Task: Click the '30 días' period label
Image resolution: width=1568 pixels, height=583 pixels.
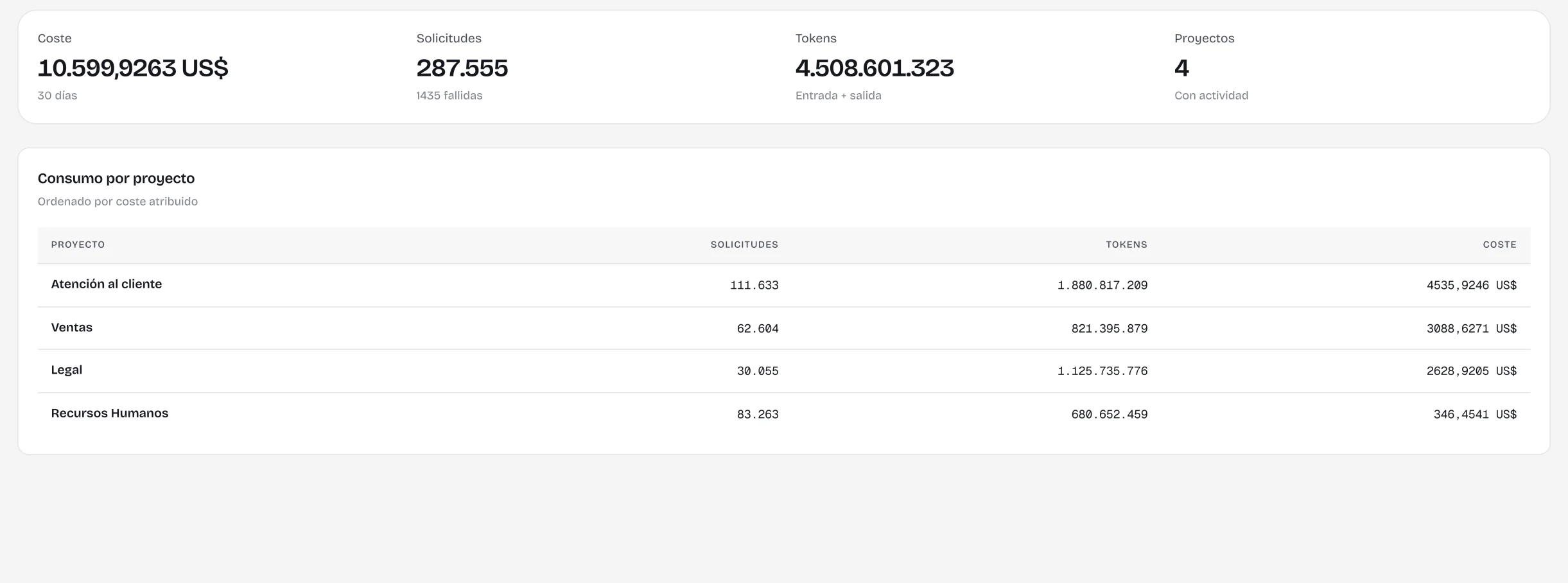Action: 57,96
